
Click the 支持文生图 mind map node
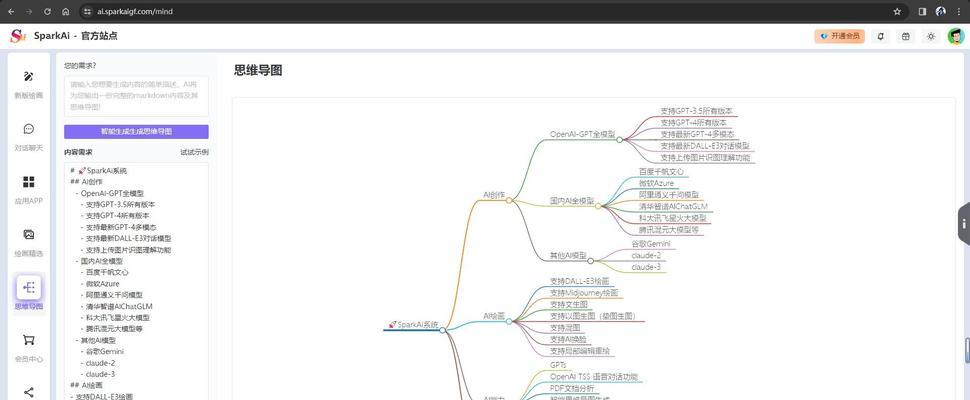(569, 304)
